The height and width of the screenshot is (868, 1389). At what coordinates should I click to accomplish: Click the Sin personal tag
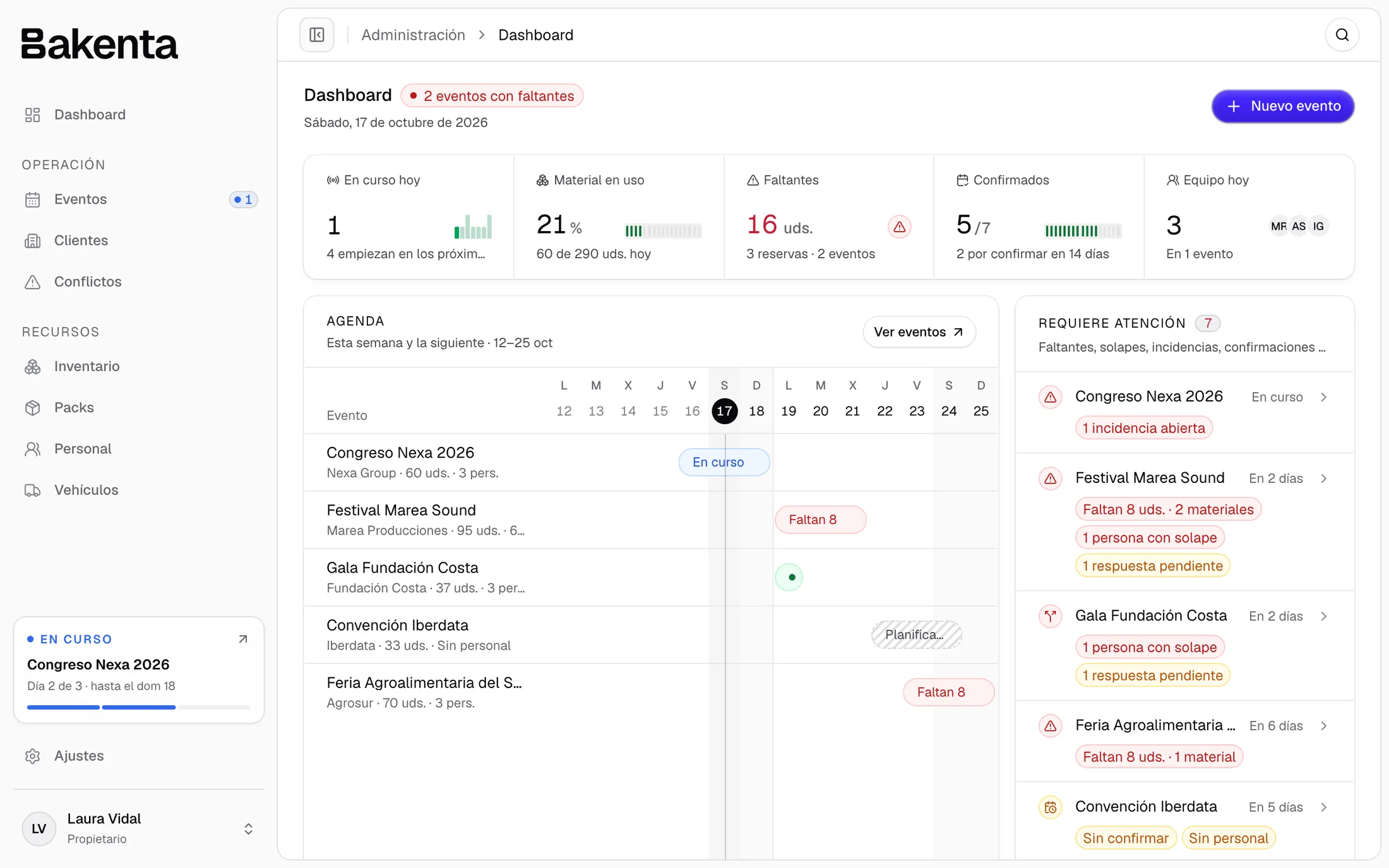click(1229, 838)
